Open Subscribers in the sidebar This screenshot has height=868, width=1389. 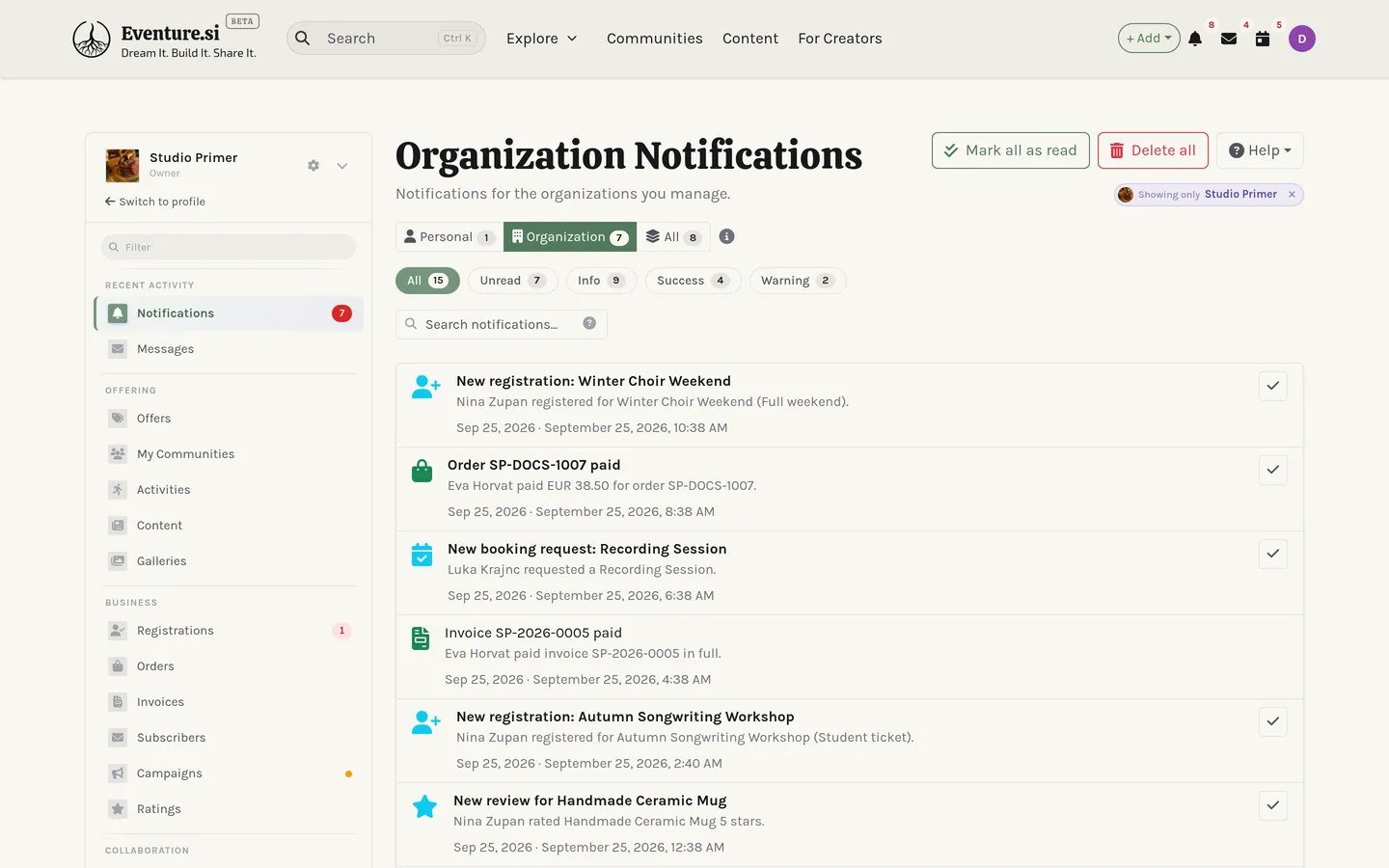point(229,738)
